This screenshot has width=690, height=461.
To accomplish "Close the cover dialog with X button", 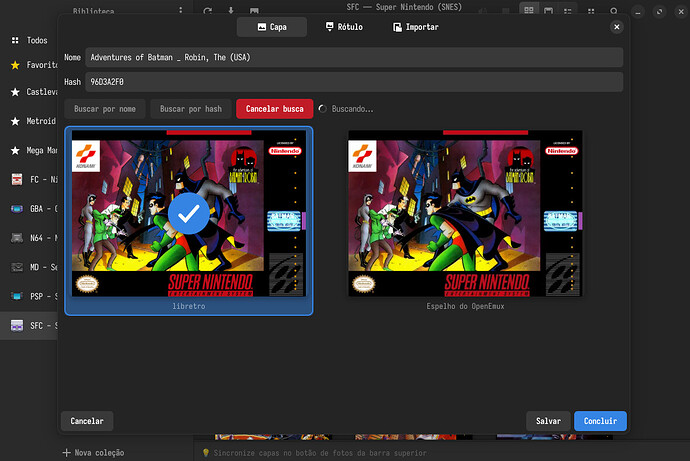I will 617,27.
